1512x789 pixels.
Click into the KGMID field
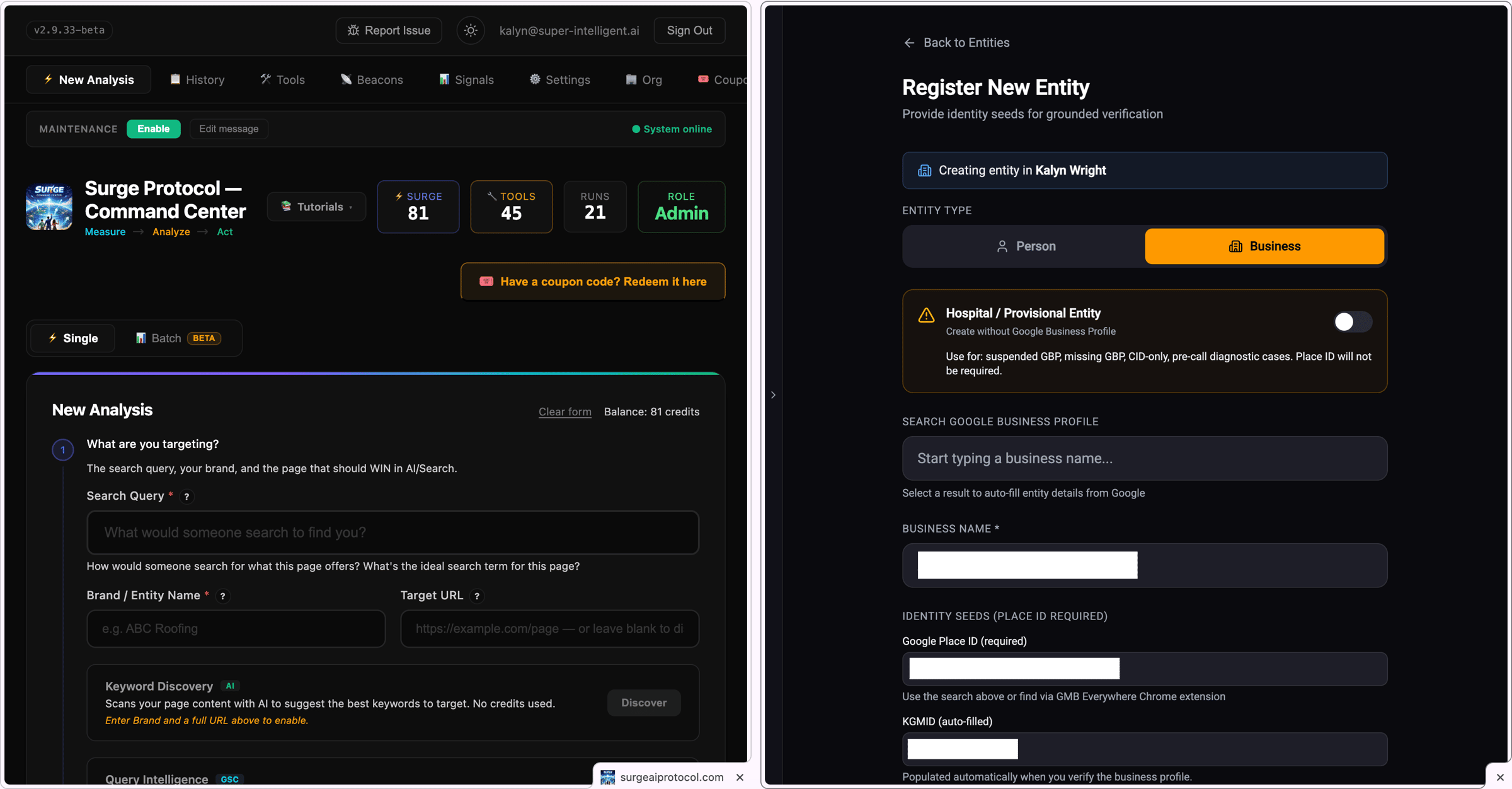click(1145, 749)
